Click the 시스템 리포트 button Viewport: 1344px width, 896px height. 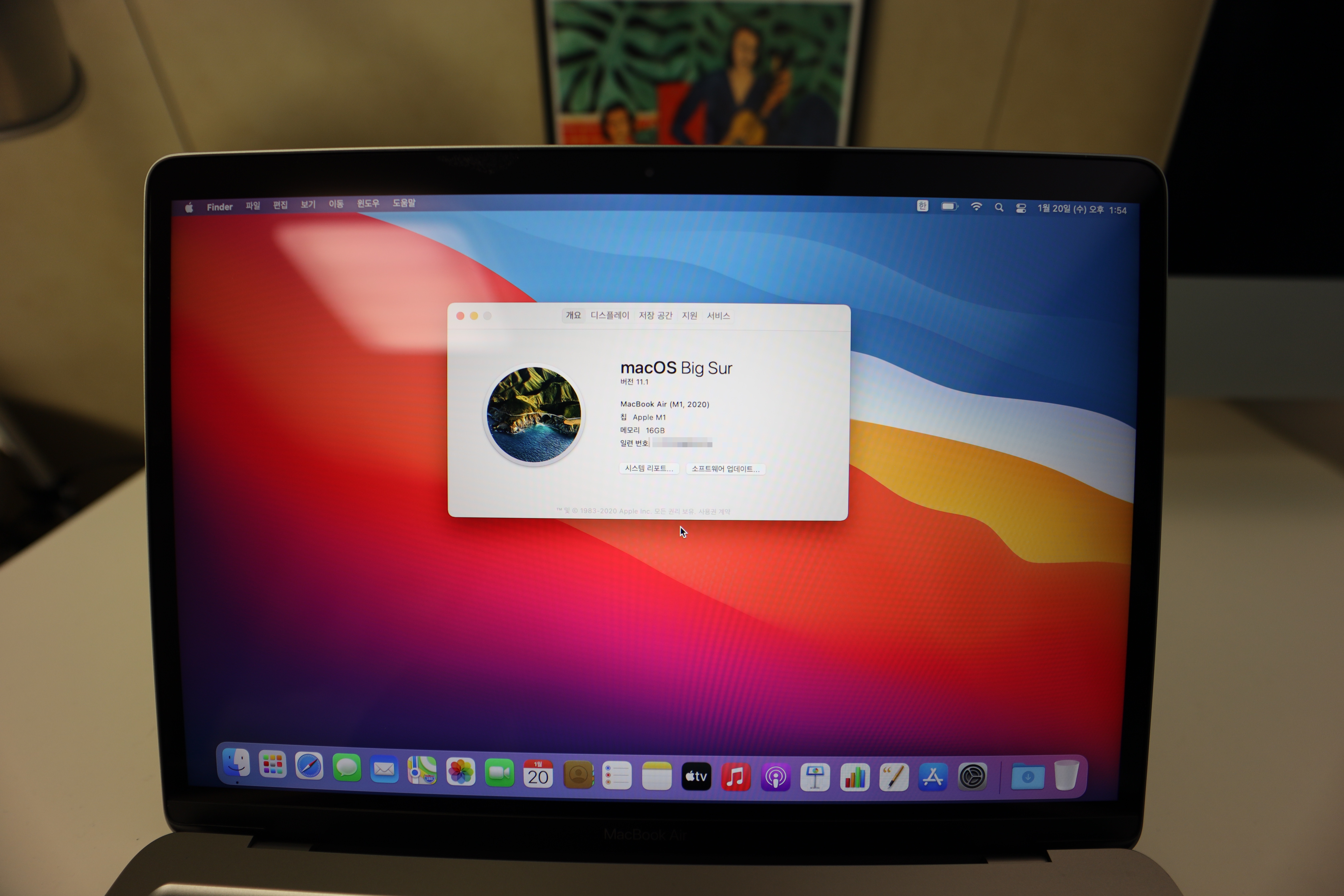(x=649, y=469)
